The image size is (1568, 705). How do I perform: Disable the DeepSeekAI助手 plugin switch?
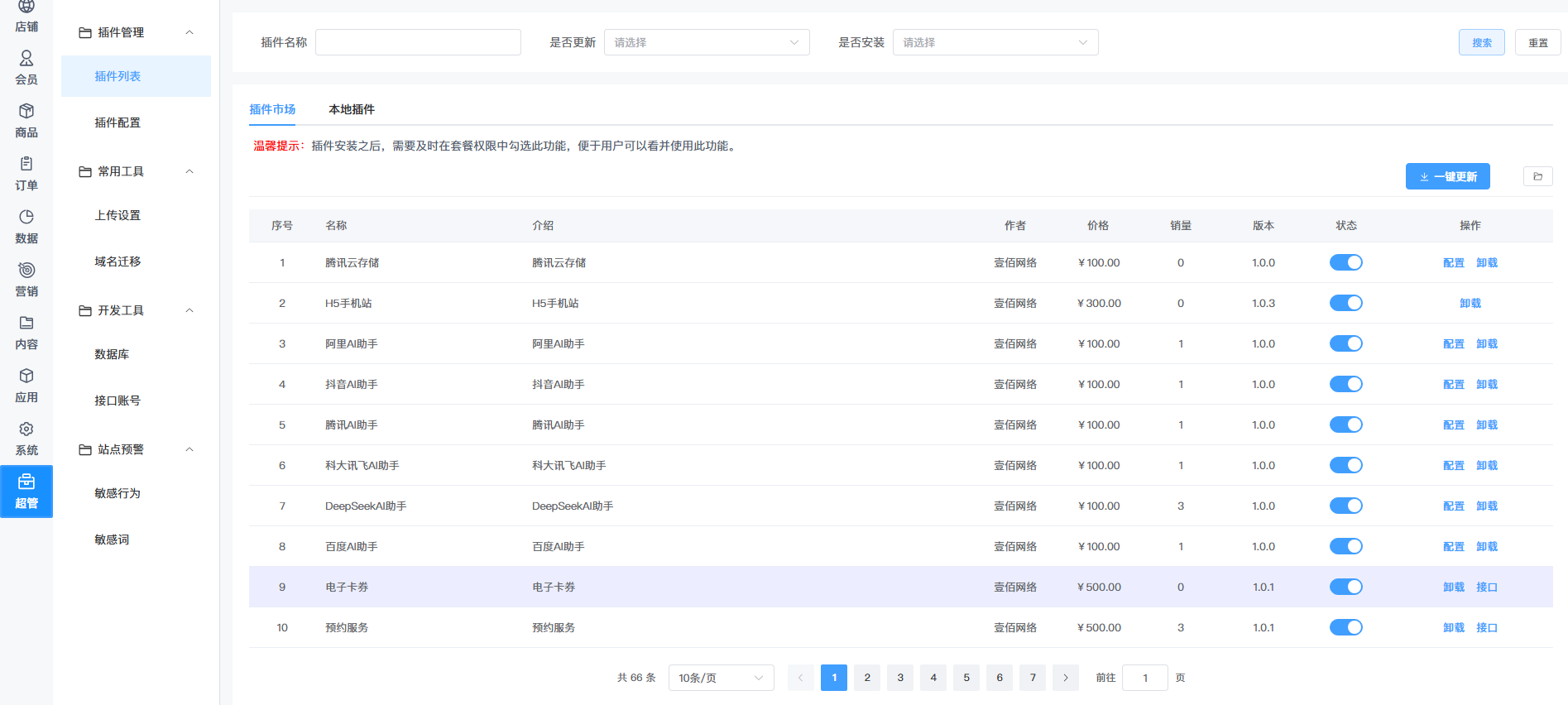click(1346, 506)
